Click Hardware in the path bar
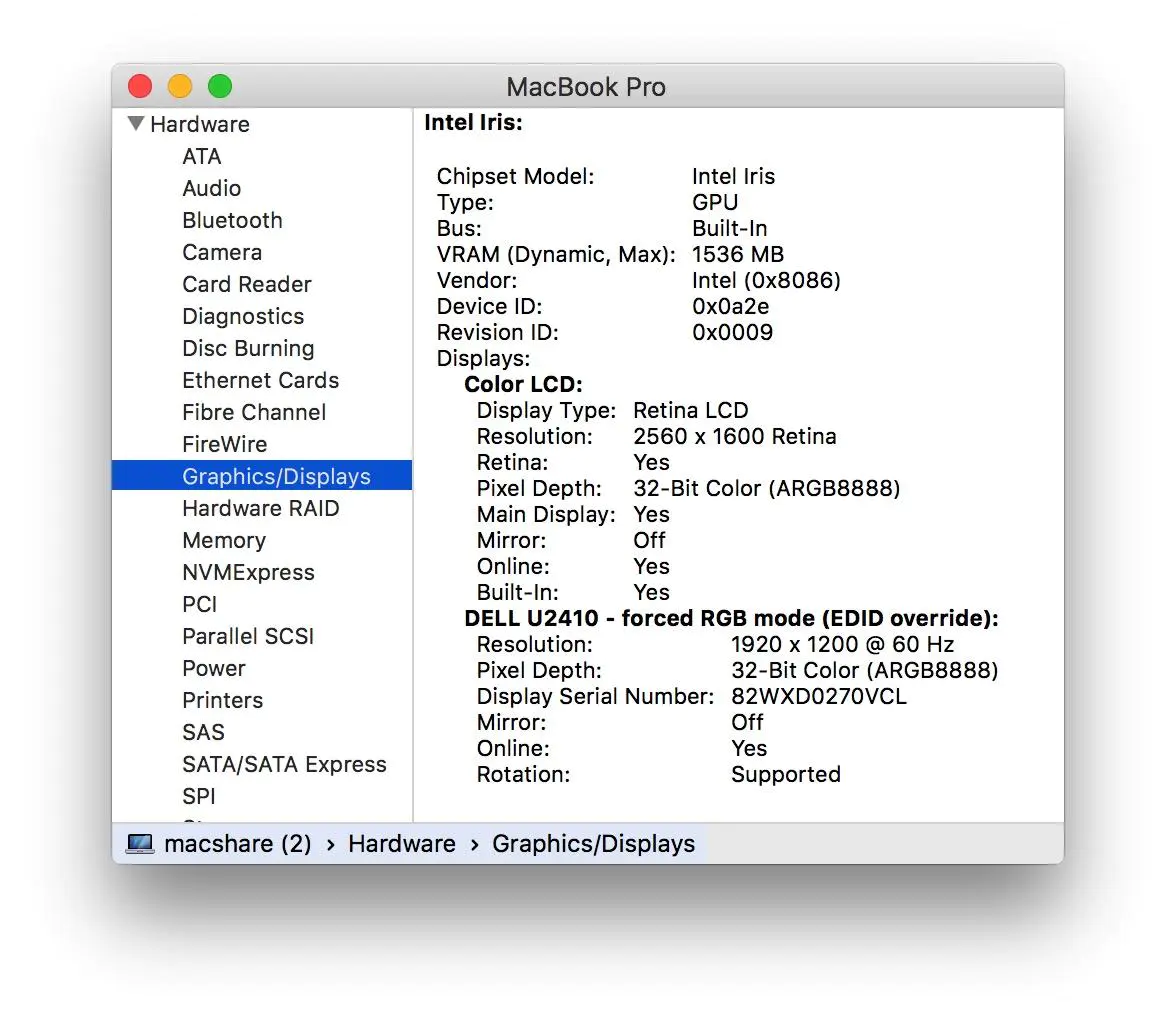 [402, 844]
